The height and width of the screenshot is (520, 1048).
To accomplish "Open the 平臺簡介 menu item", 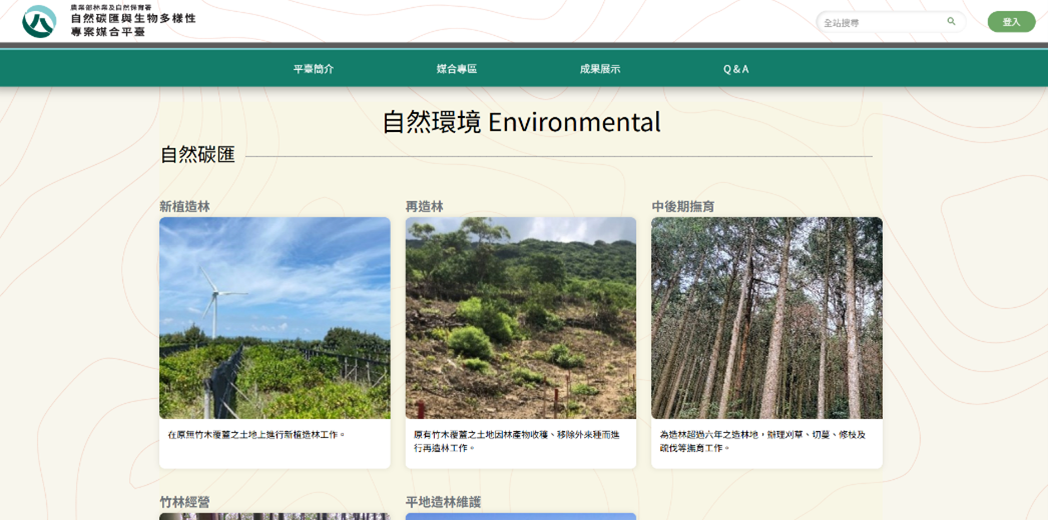I will tap(313, 69).
